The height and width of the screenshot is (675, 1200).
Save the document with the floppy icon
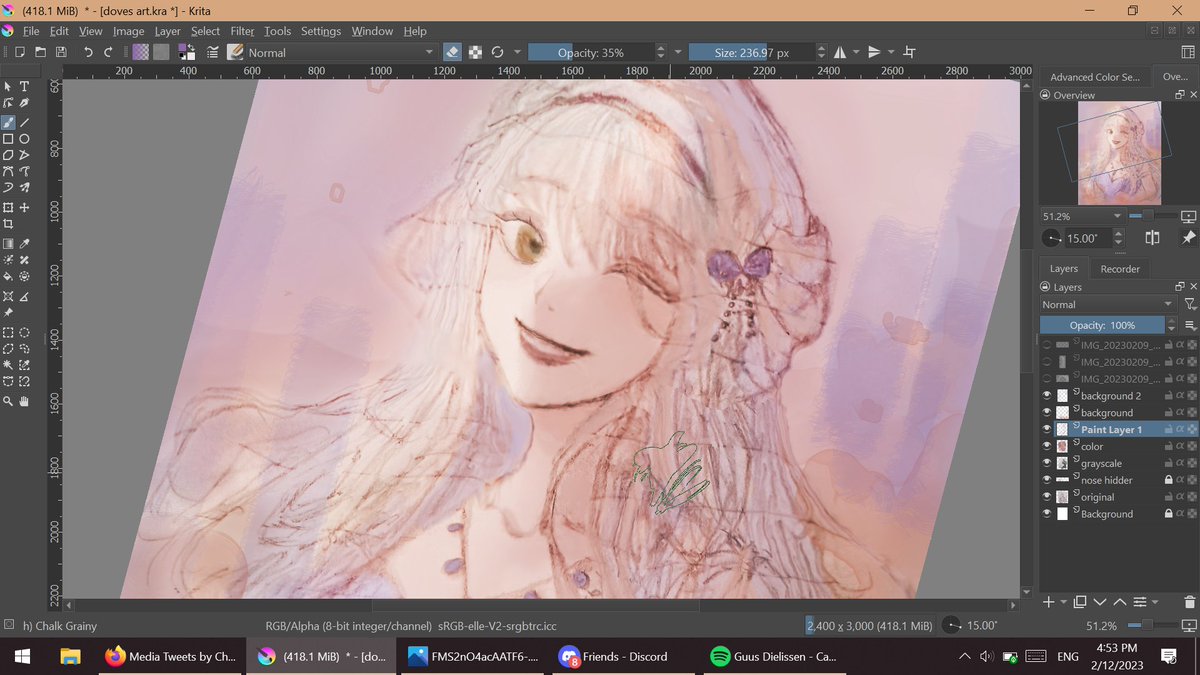click(61, 52)
